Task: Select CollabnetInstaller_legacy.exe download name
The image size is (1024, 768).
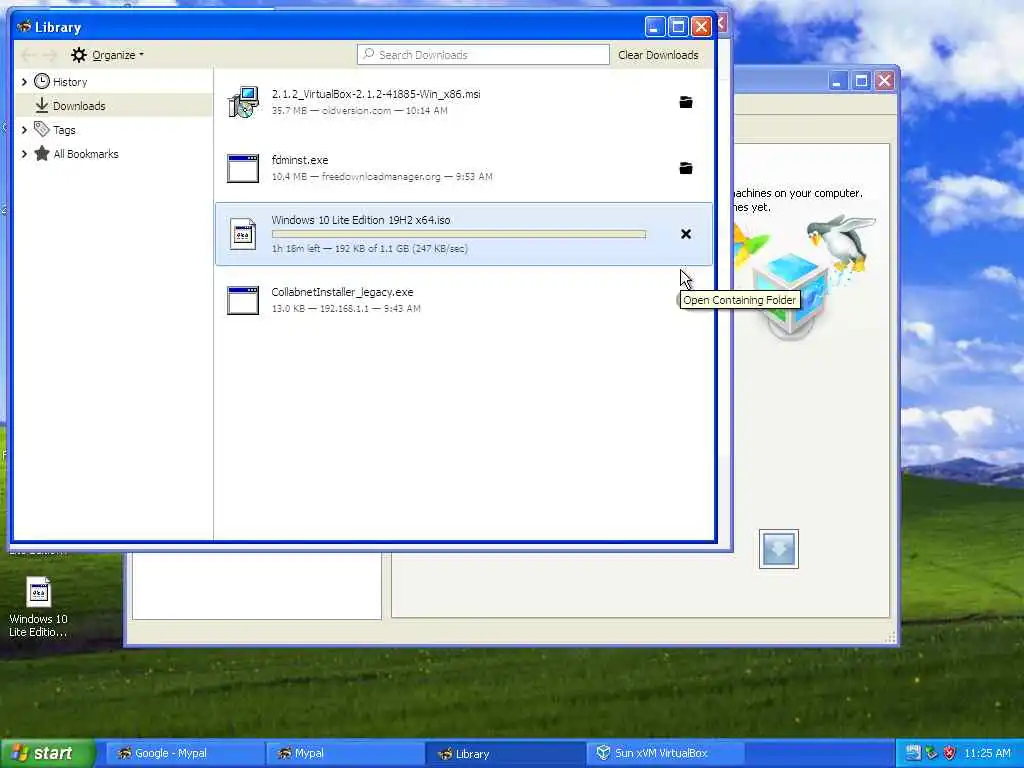Action: pos(342,292)
